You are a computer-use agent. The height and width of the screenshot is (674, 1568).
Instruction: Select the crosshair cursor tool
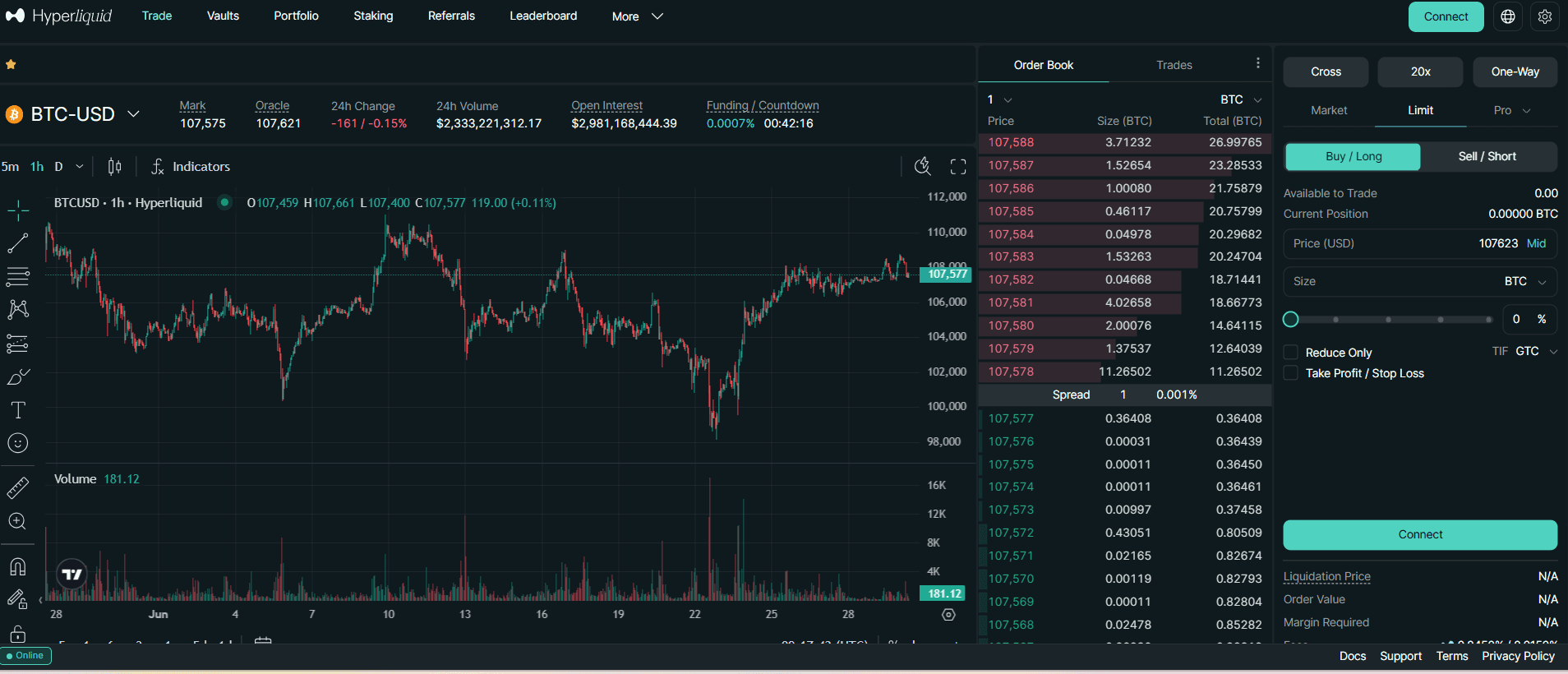click(18, 210)
